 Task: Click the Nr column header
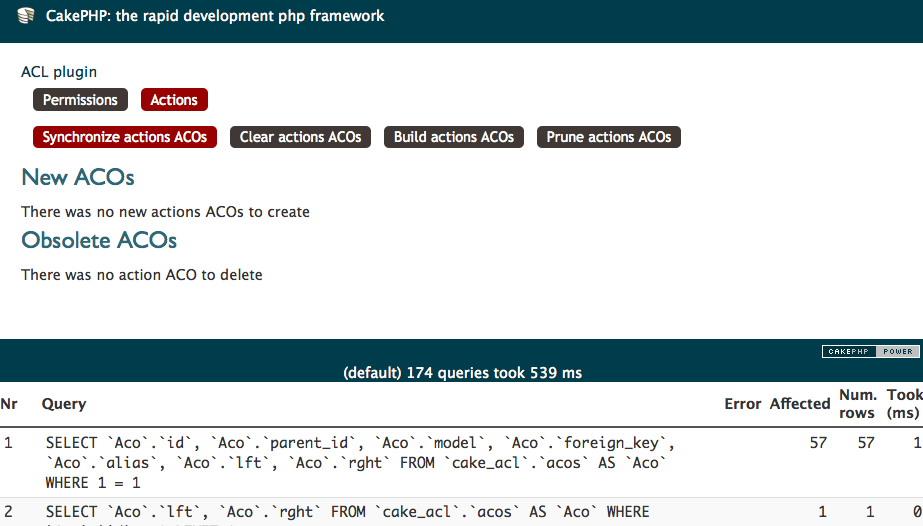tap(9, 404)
